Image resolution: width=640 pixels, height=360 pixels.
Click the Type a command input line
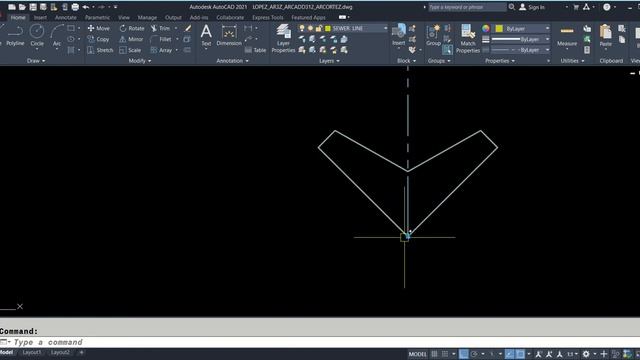click(320, 342)
